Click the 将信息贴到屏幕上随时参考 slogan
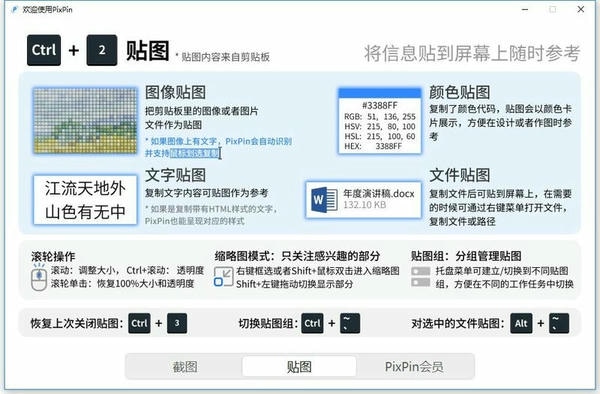 472,53
